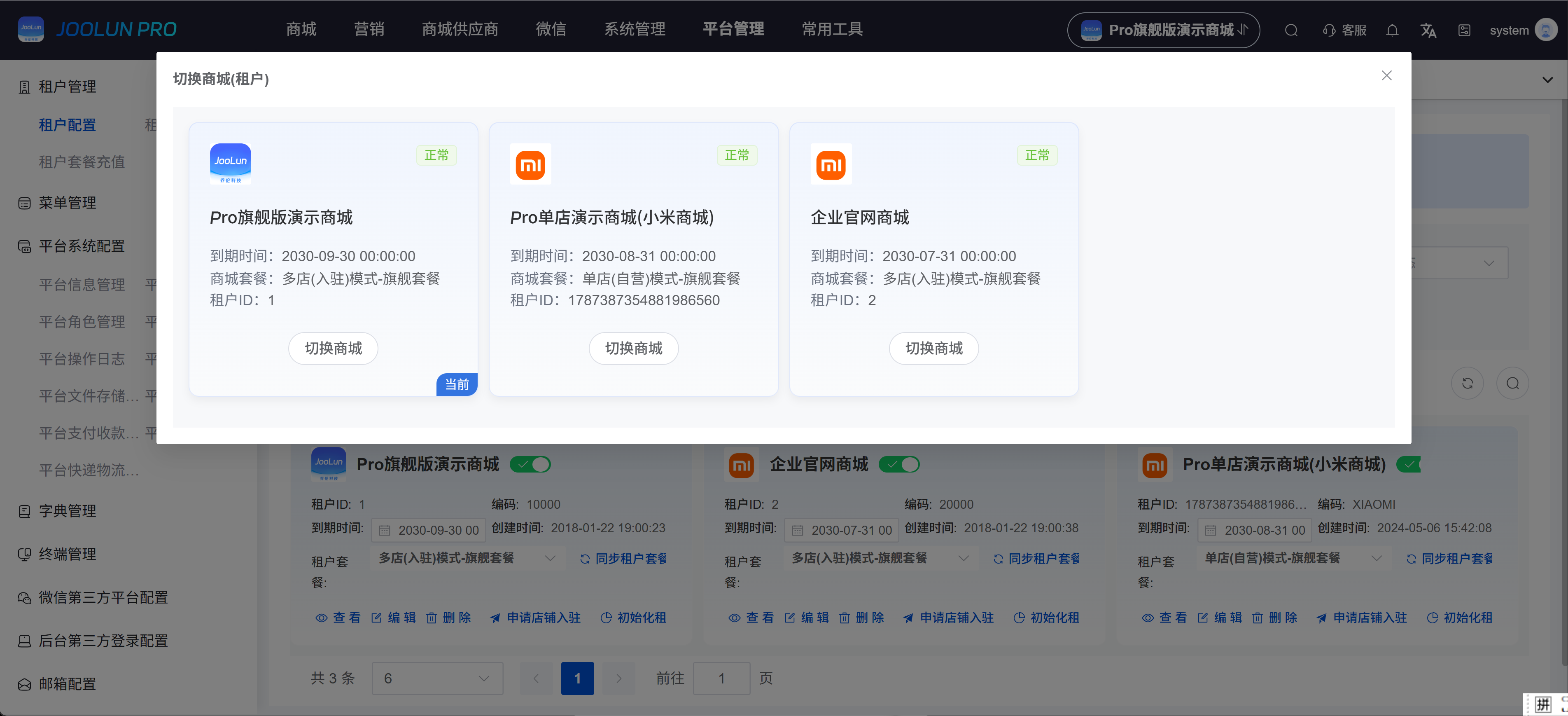Screen dimensions: 1568x716
Task: Click 编辑 for Pro单店演示商城(小米商城) tenant
Action: [x=1219, y=618]
